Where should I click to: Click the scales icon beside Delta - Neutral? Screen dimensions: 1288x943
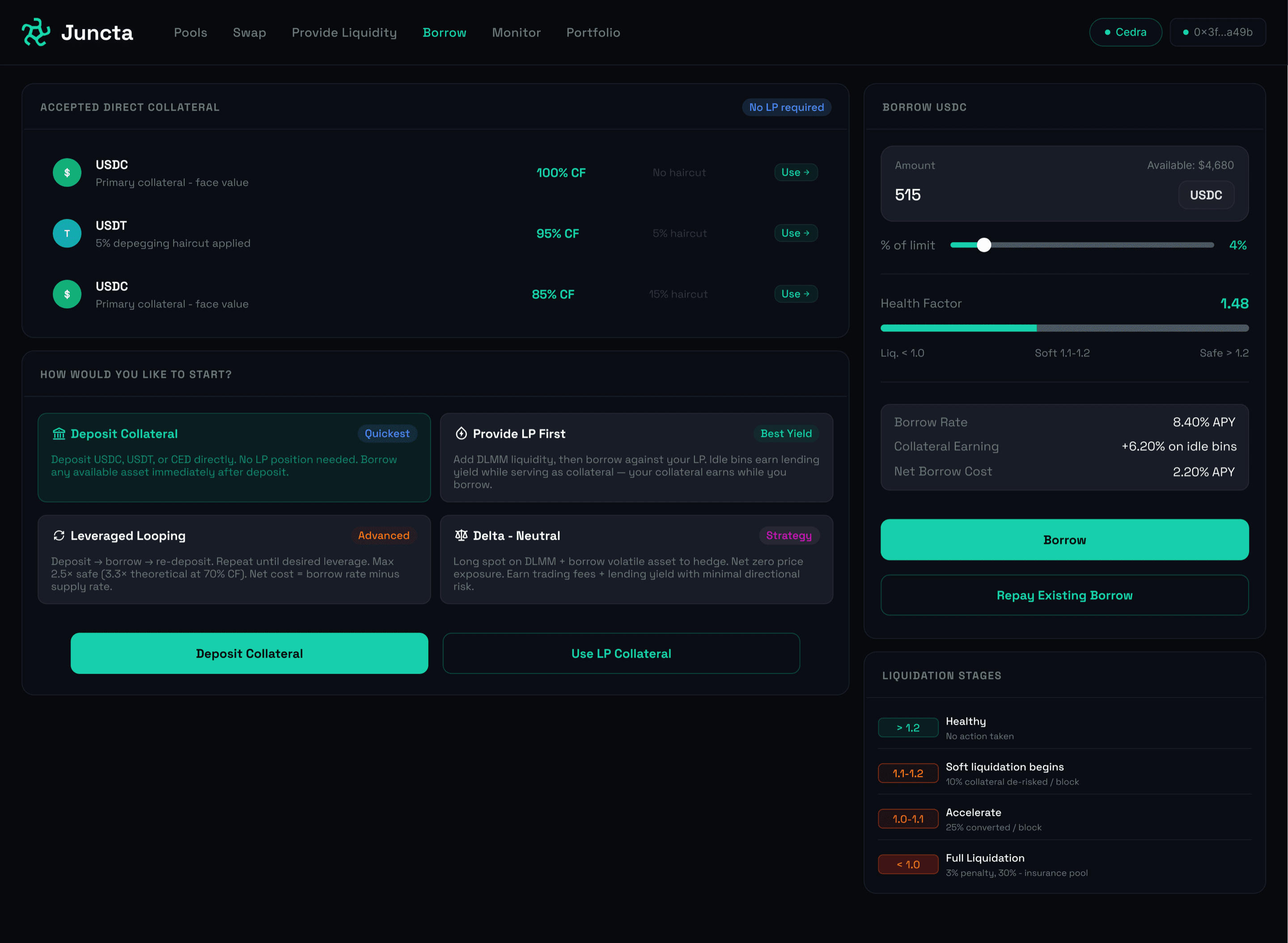(461, 535)
